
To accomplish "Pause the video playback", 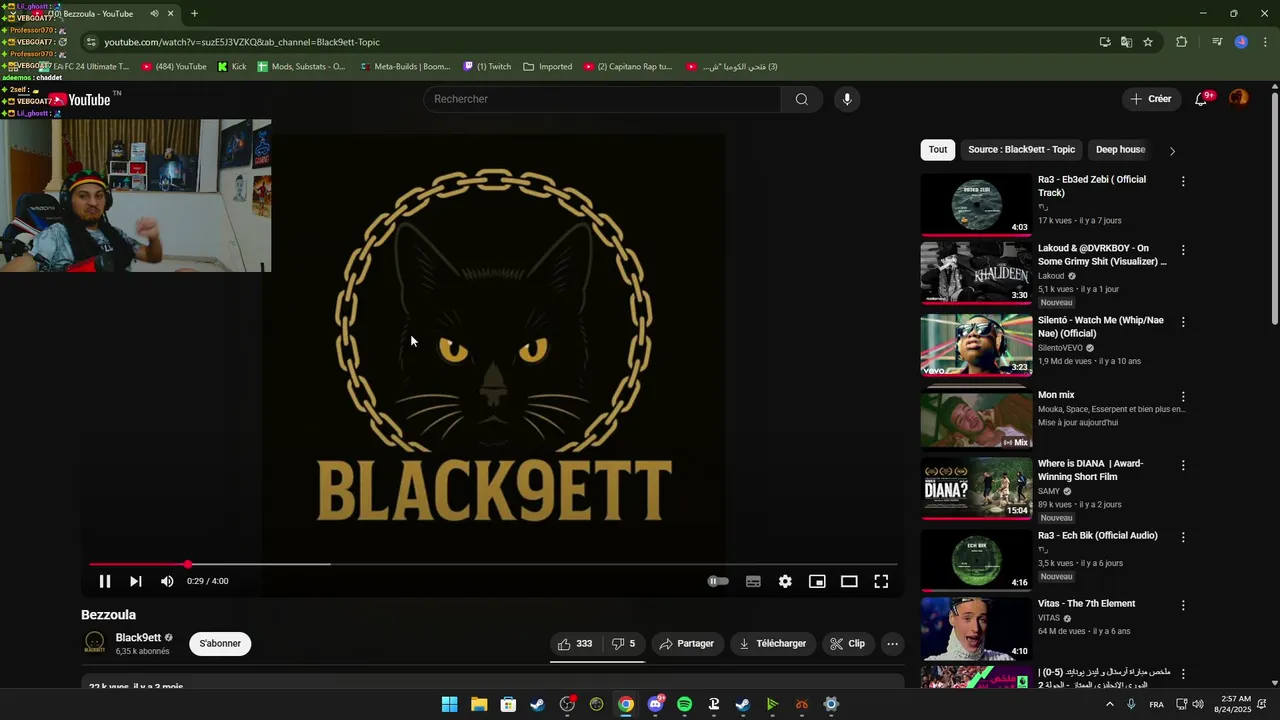I will coord(104,581).
